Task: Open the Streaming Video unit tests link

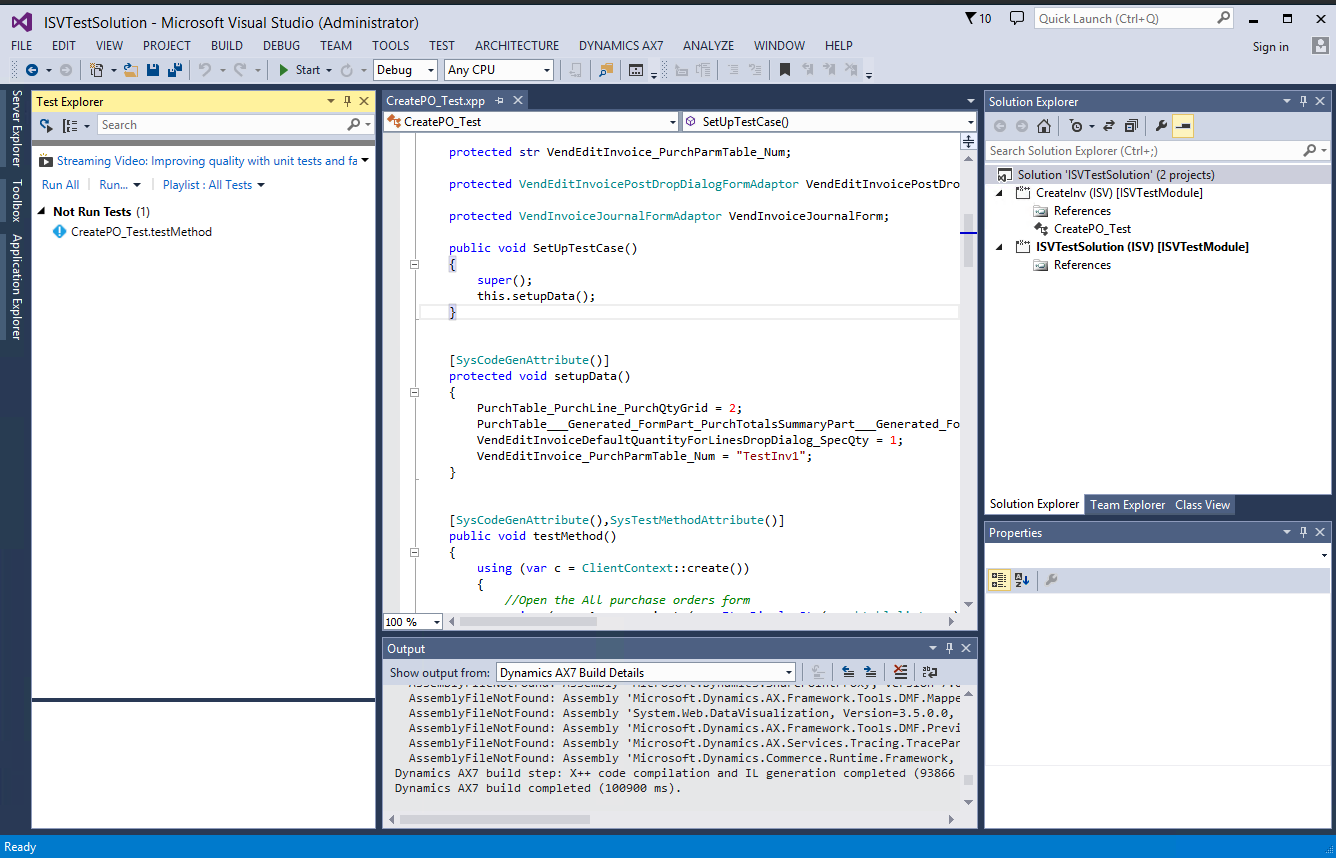Action: click(207, 161)
